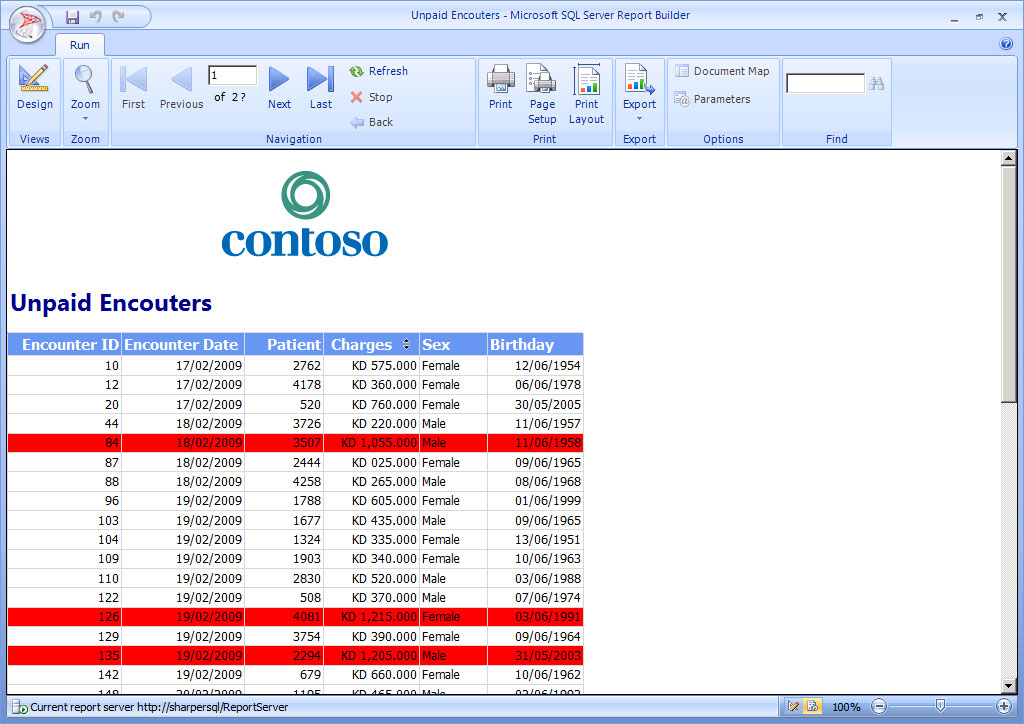Click the vertical scrollbar thumb
Viewport: 1024px width, 724px height.
pos(1008,283)
